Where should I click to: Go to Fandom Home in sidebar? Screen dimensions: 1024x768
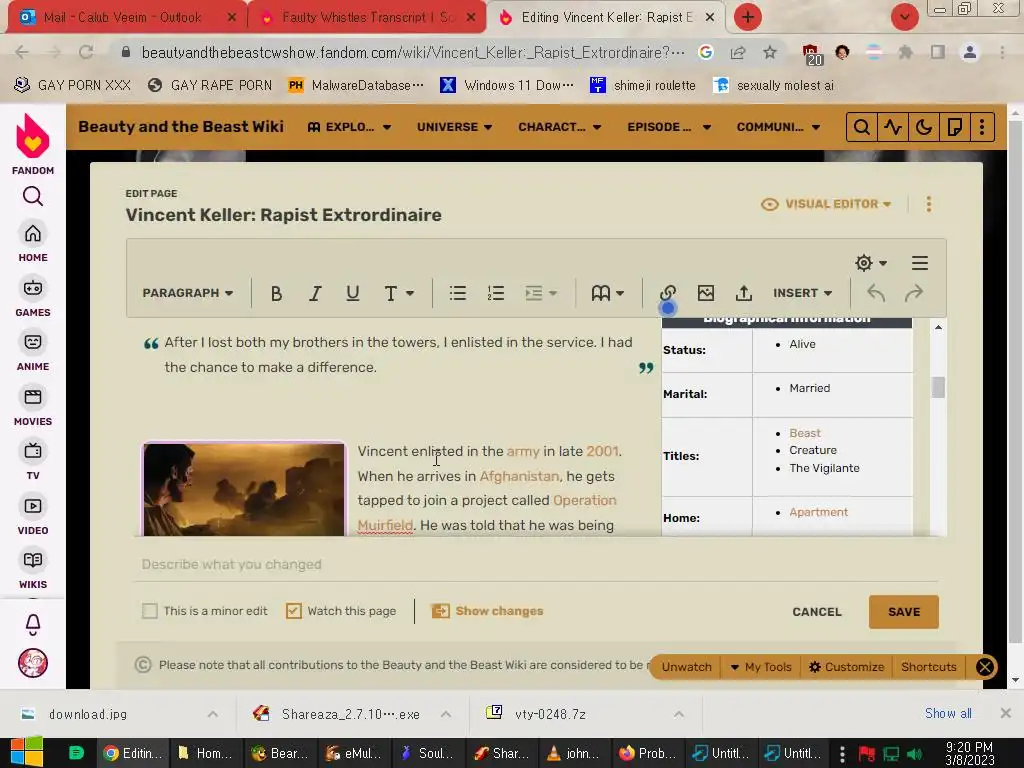coord(33,242)
